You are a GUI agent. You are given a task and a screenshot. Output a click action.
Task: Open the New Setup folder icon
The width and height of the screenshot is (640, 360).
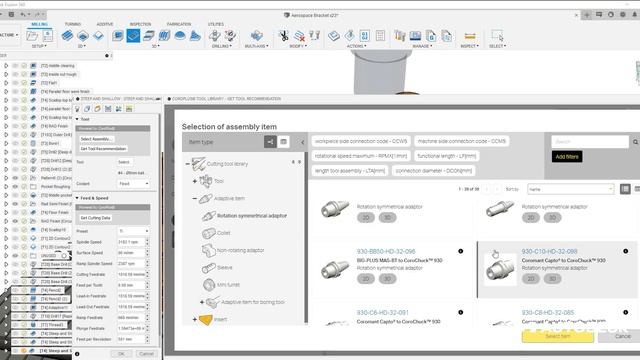coord(32,36)
